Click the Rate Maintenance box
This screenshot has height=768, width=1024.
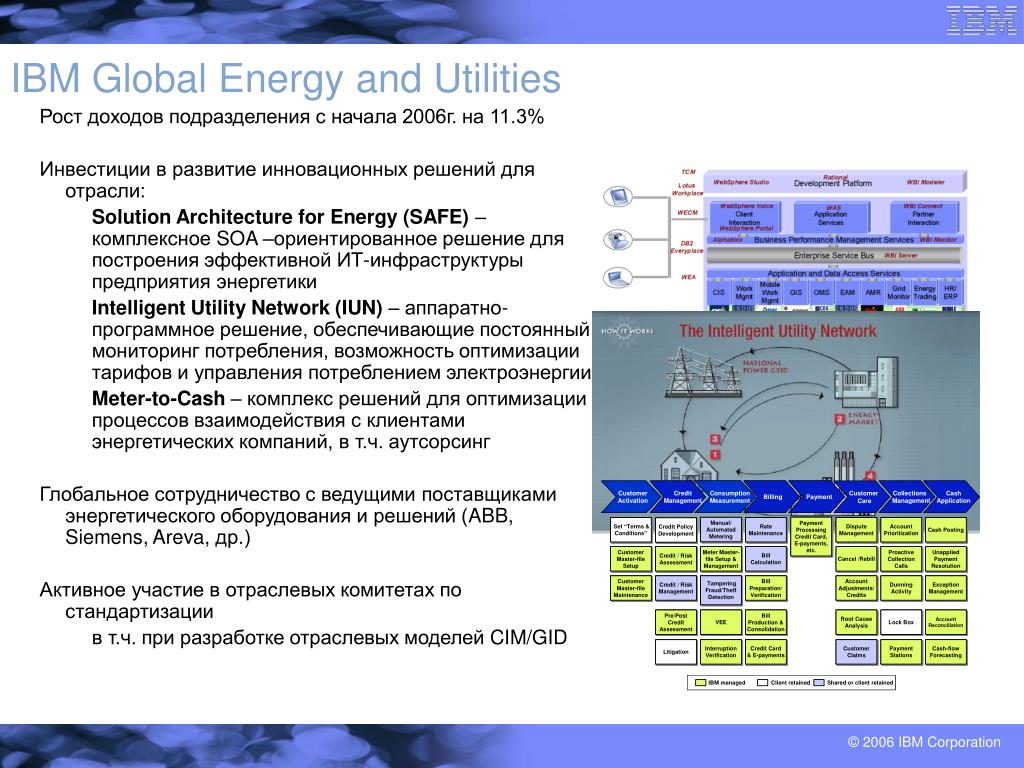coord(765,530)
